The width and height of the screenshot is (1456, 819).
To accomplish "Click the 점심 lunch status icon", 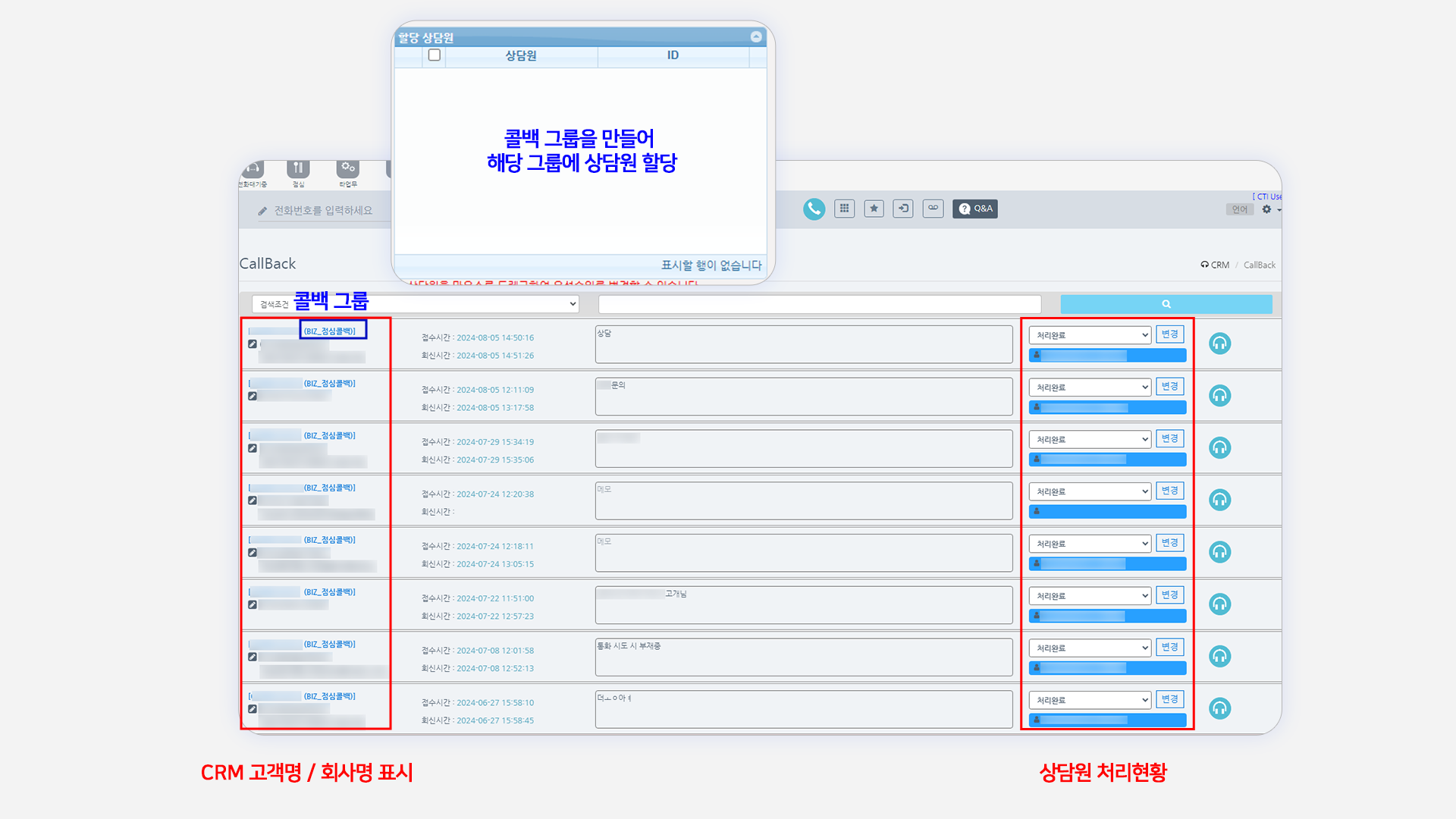I will [x=298, y=170].
